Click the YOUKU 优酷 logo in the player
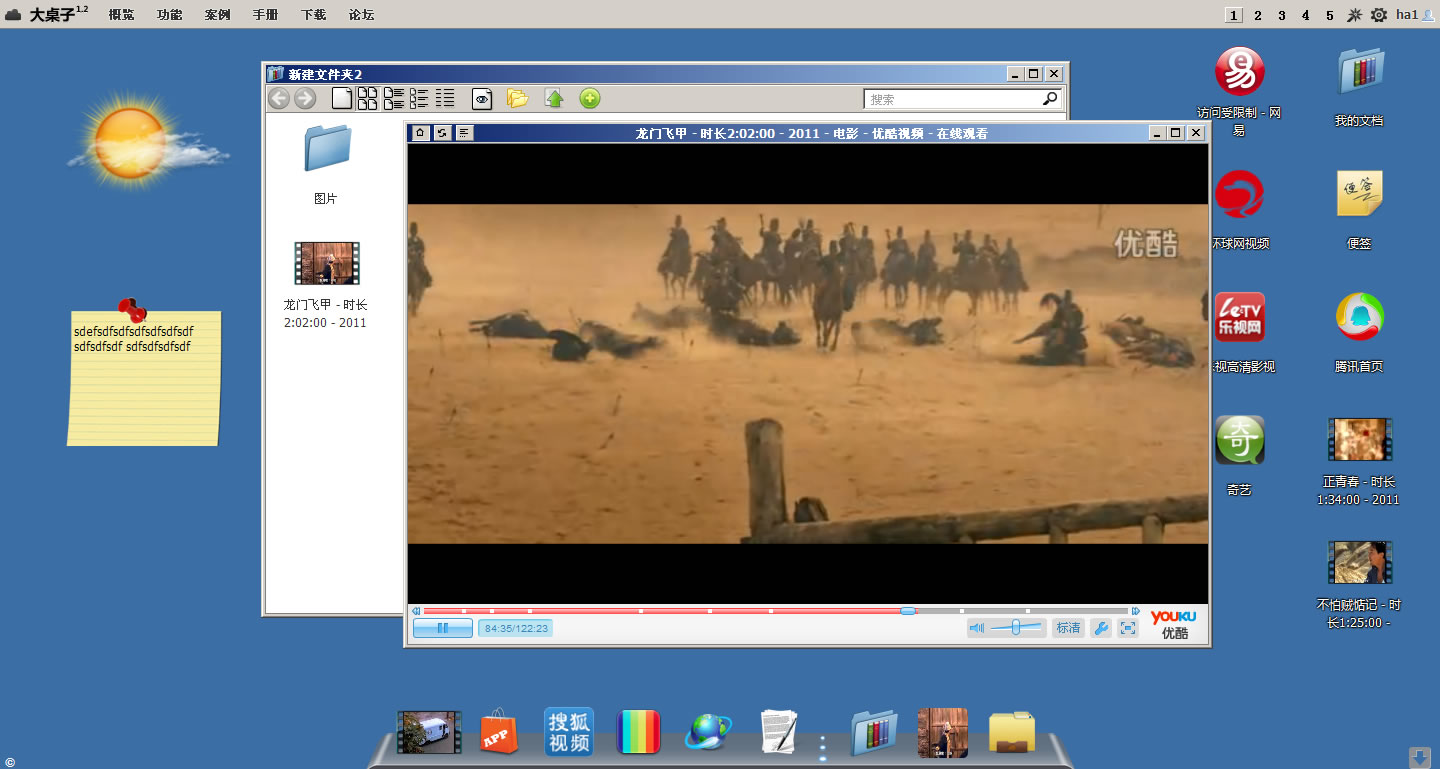Image resolution: width=1440 pixels, height=769 pixels. coord(1173,624)
